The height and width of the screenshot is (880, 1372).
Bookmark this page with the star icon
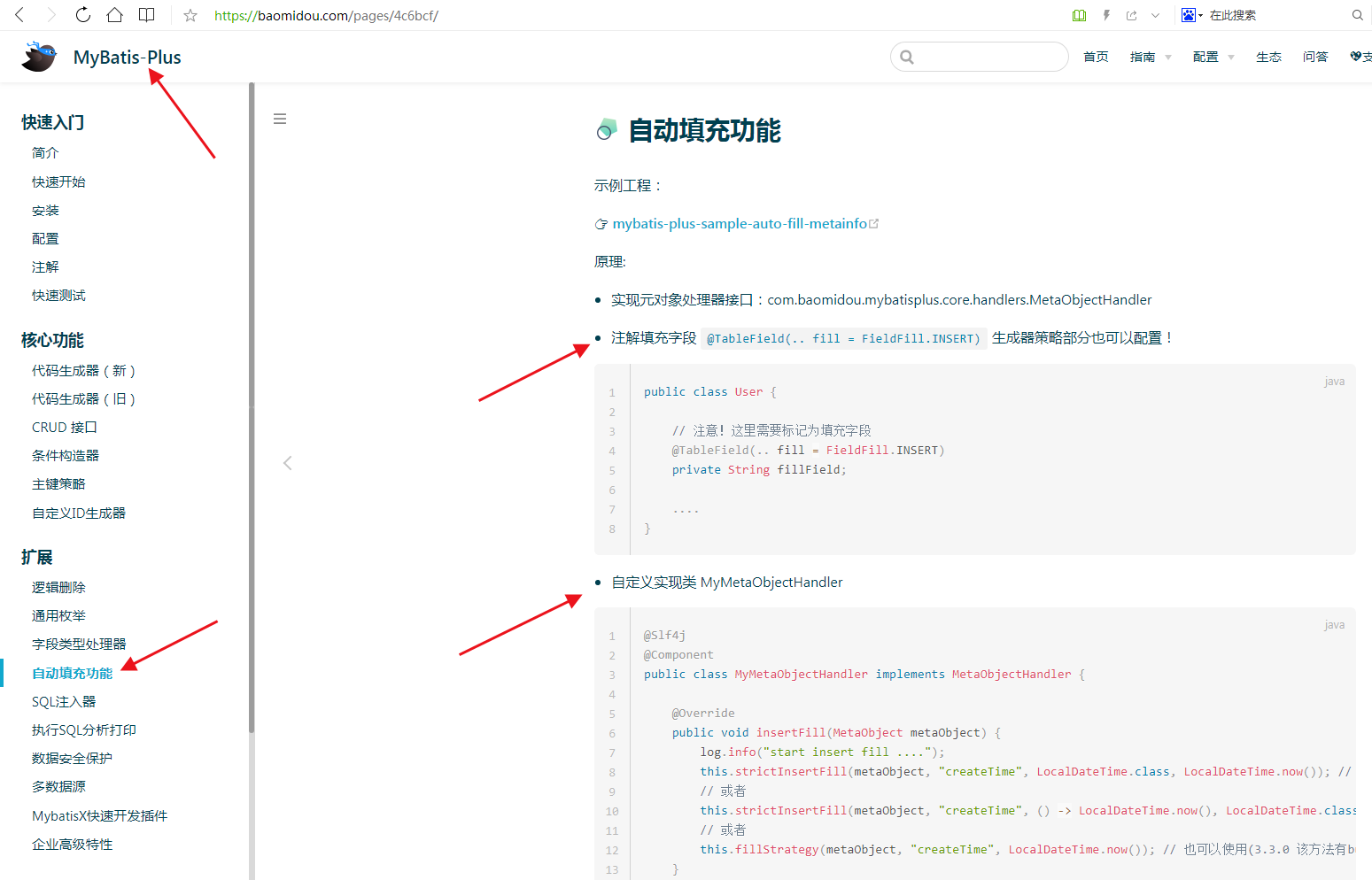point(190,15)
